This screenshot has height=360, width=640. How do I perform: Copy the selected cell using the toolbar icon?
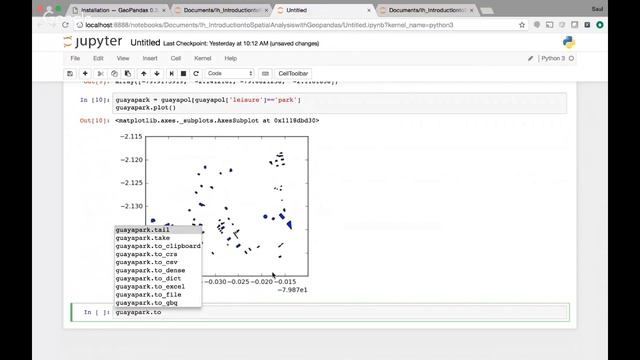(x=114, y=73)
